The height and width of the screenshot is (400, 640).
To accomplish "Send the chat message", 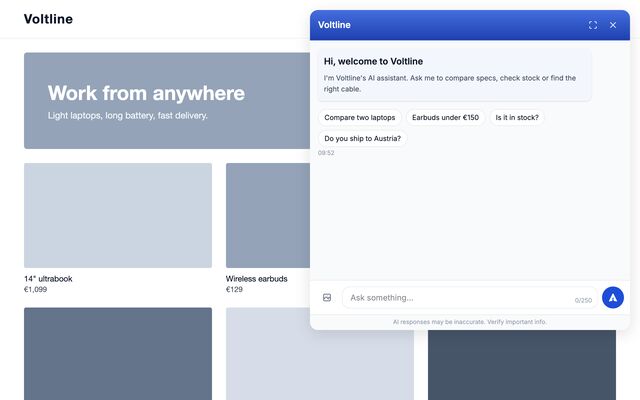I will coord(613,298).
